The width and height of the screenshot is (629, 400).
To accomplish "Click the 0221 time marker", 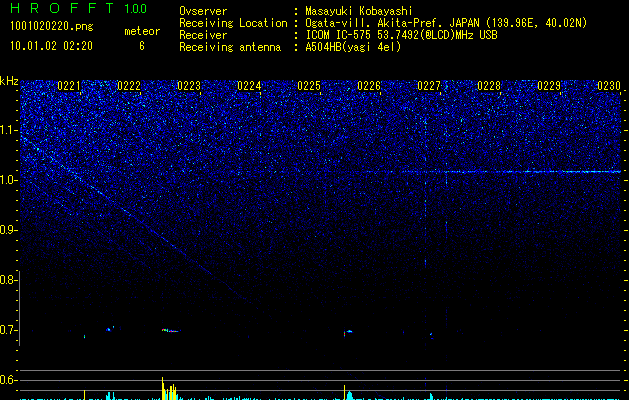I will 69,86.
